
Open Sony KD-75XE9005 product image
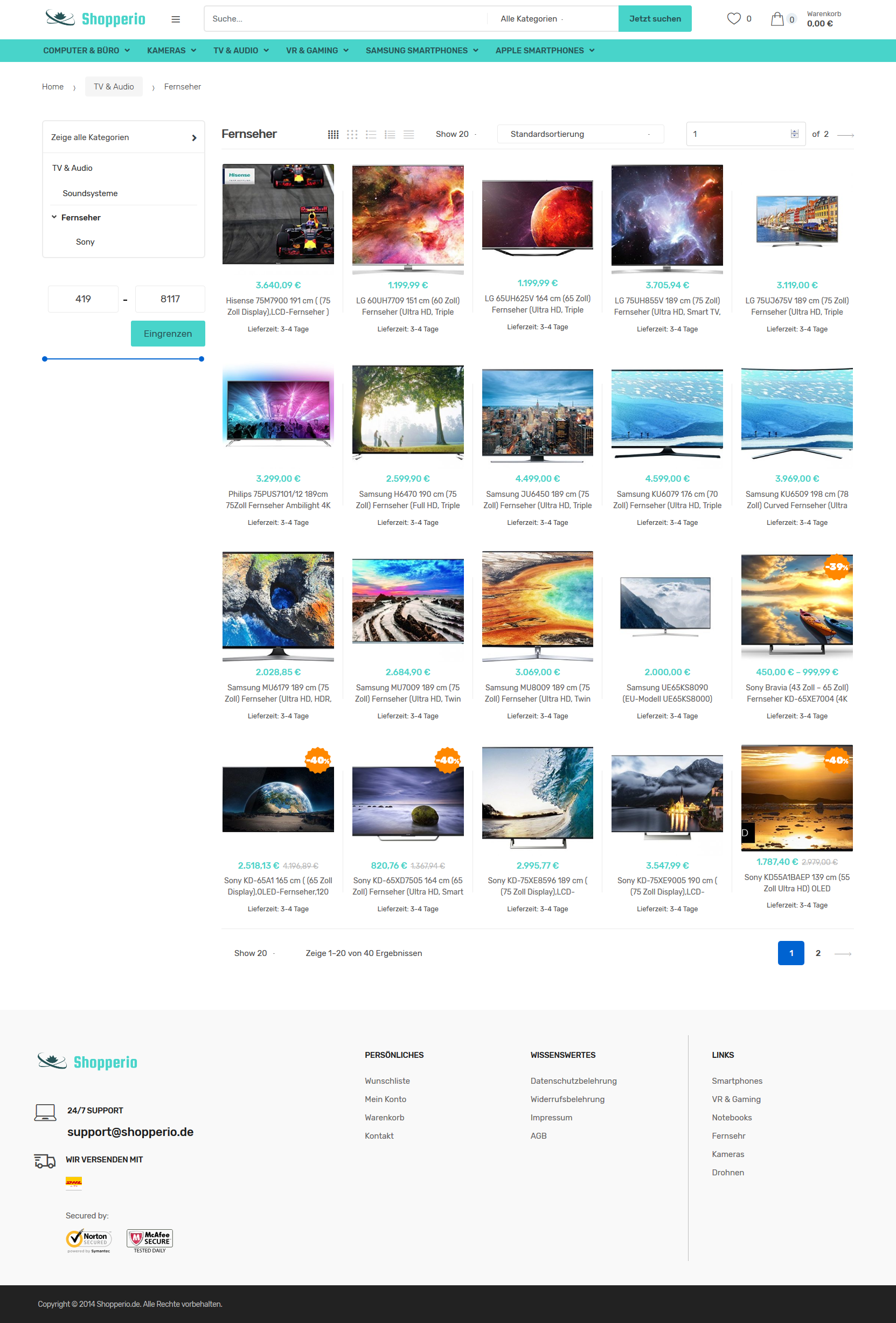pyautogui.click(x=667, y=798)
